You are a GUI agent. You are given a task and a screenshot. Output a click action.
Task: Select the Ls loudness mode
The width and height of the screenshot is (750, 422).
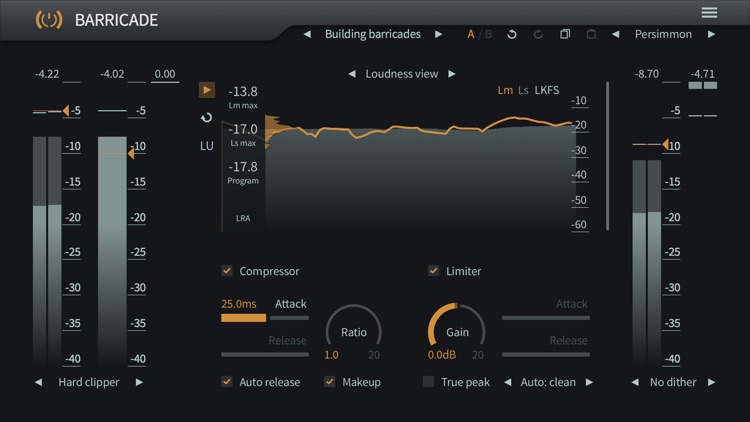(523, 90)
